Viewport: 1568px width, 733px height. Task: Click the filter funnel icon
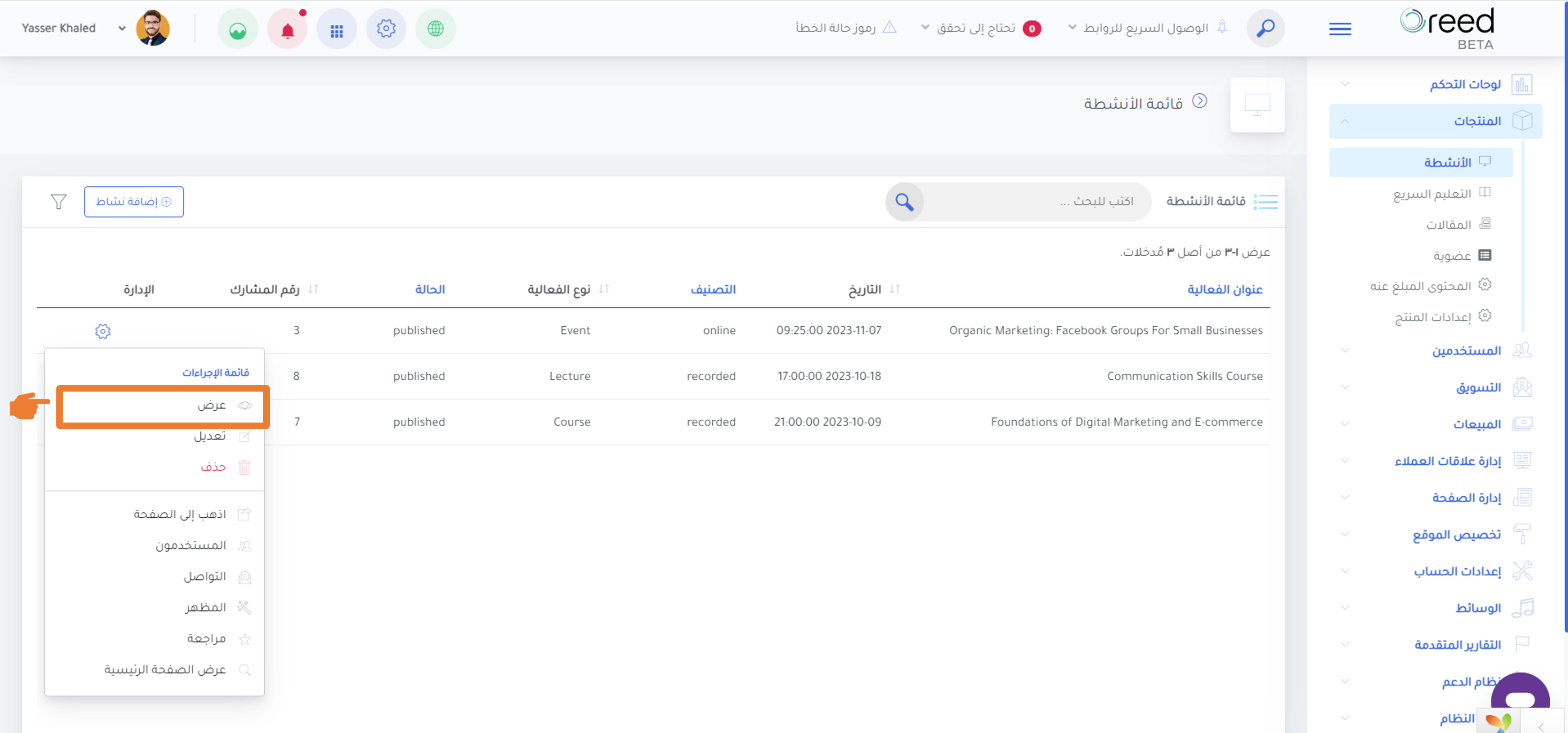59,201
